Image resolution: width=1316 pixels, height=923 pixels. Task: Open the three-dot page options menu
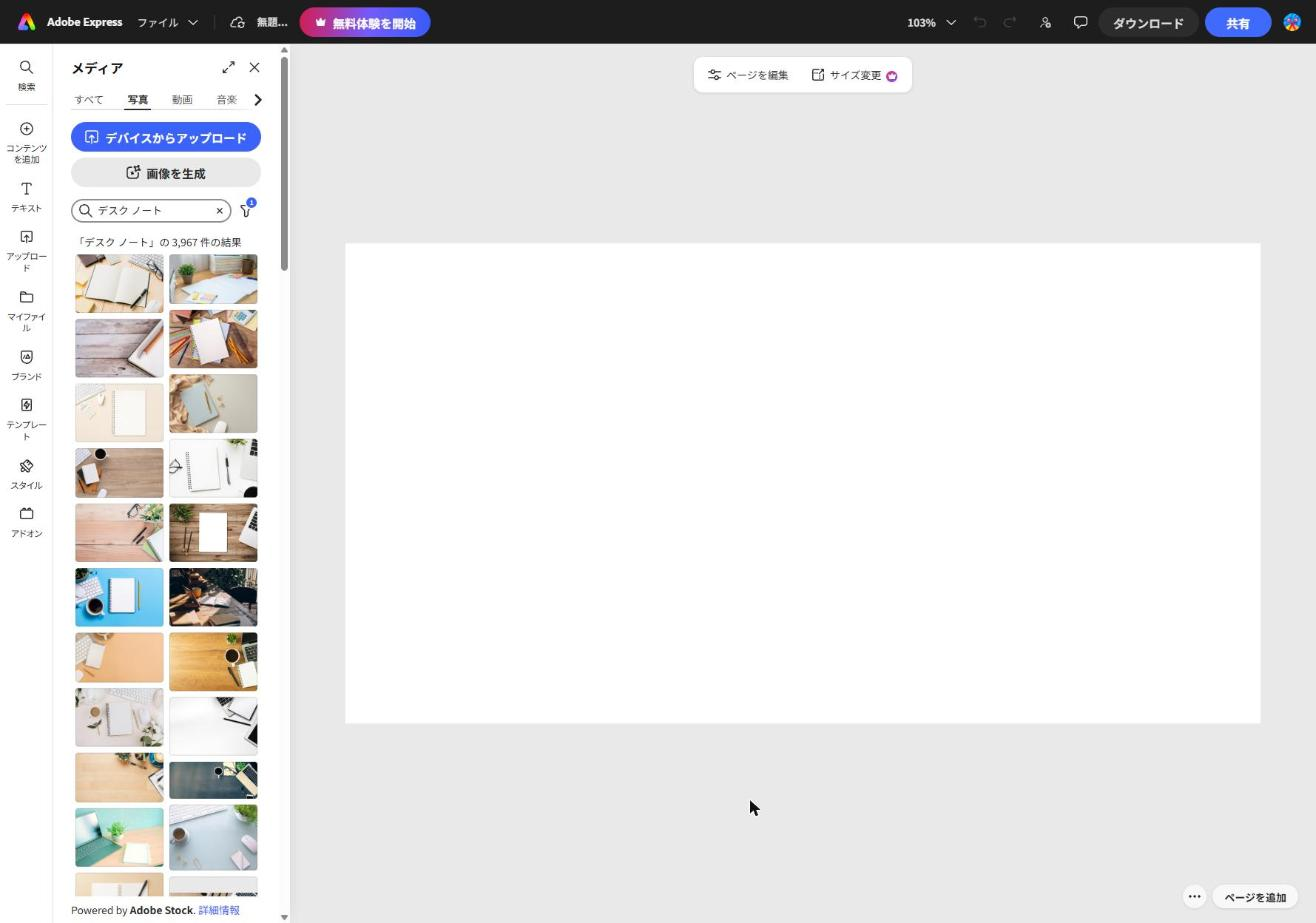tap(1194, 896)
